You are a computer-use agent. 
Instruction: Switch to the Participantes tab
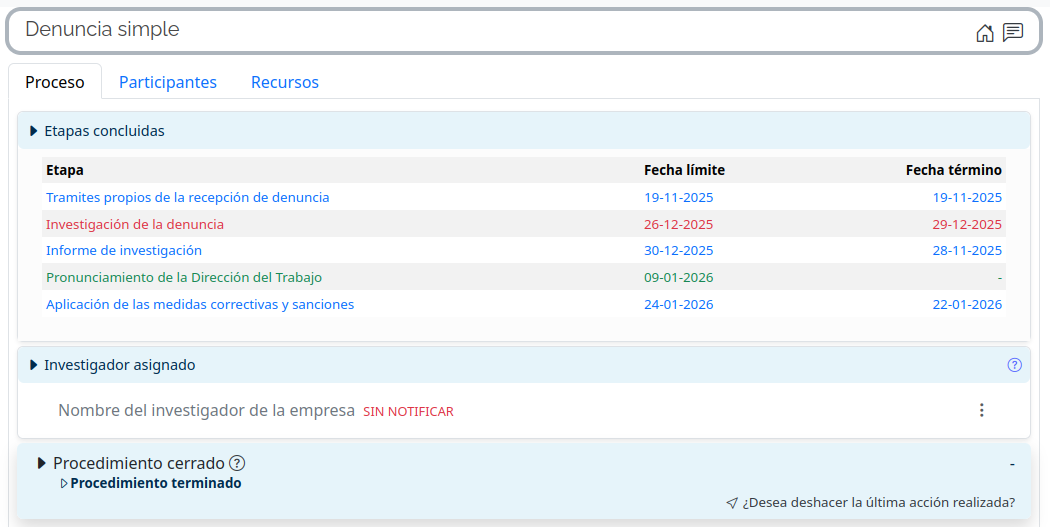[x=168, y=82]
